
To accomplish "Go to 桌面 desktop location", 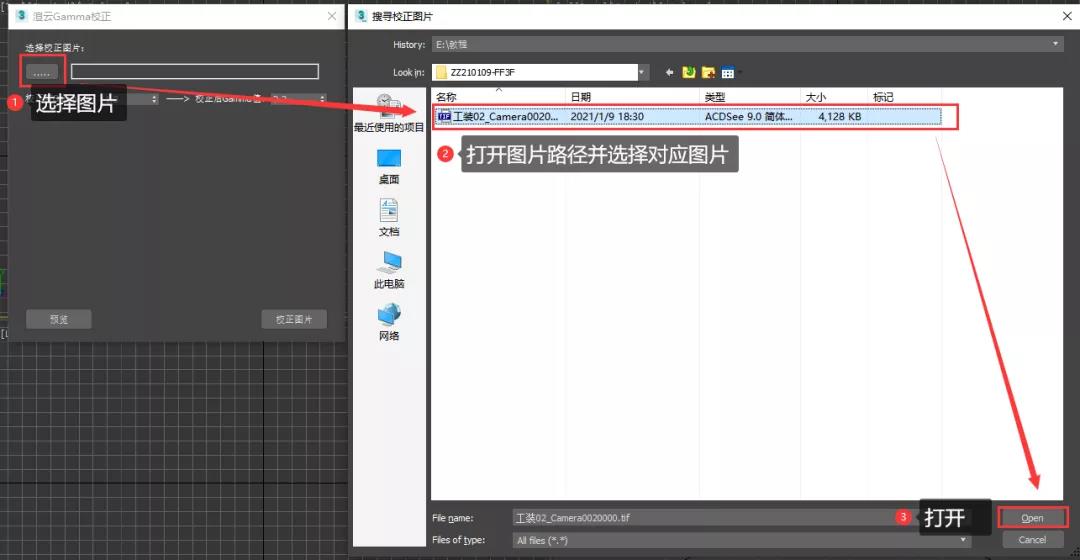I will point(389,166).
